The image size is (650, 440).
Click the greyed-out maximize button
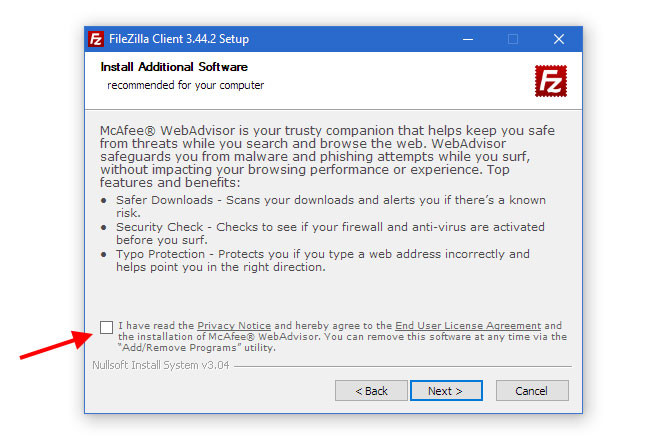(513, 39)
